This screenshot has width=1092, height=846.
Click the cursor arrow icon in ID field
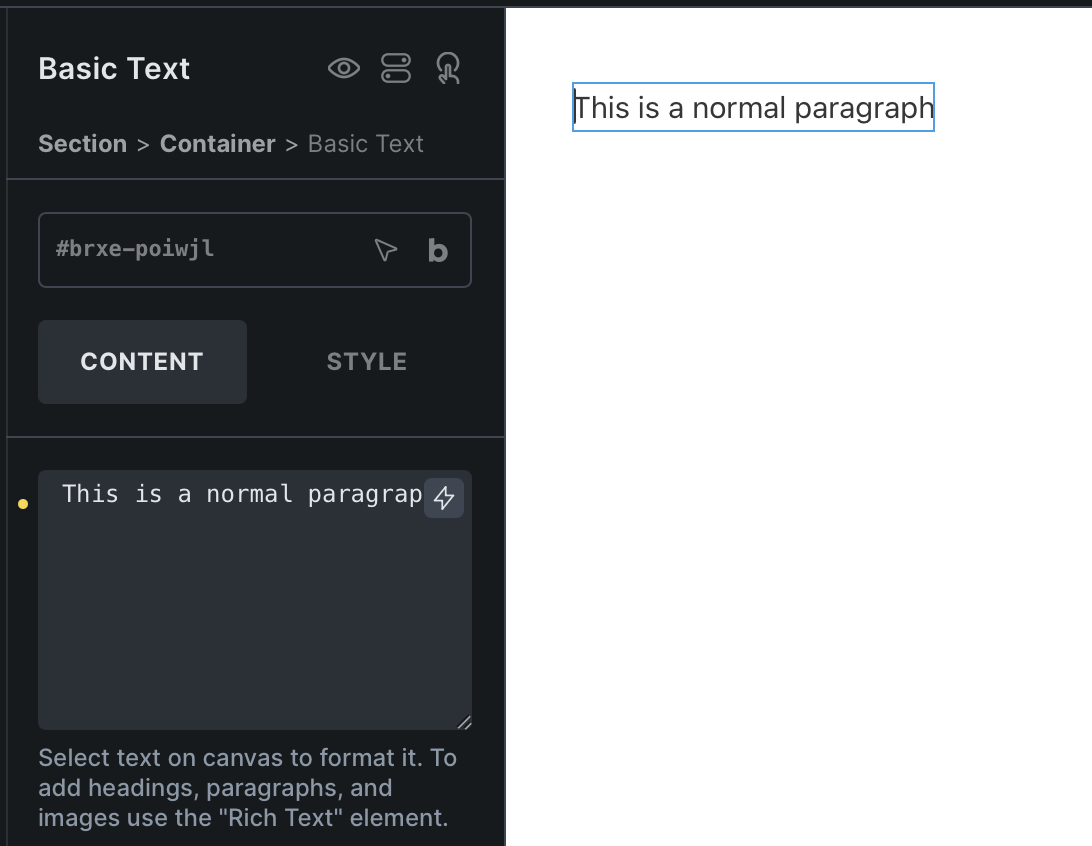pos(385,249)
